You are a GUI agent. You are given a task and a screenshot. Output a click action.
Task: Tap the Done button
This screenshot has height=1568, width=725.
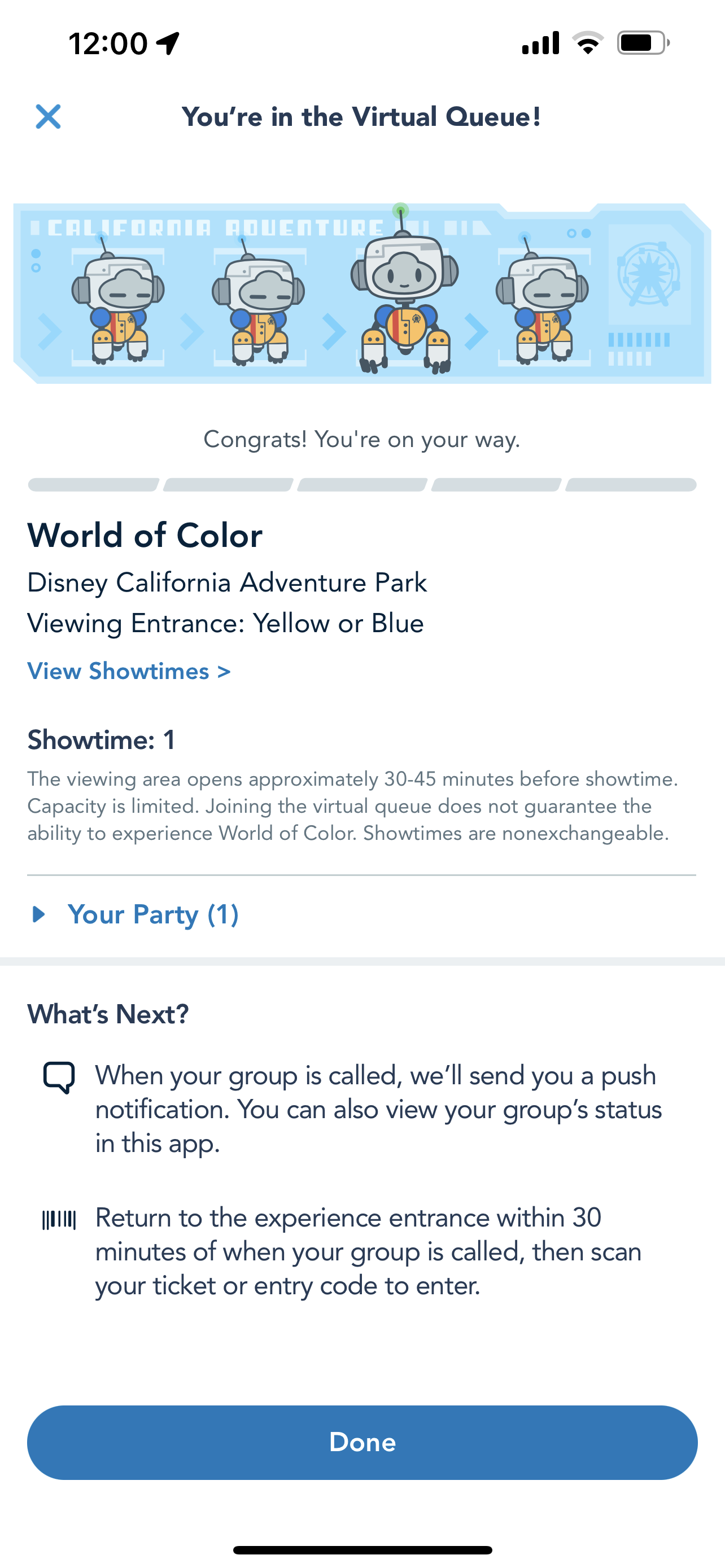click(362, 1442)
